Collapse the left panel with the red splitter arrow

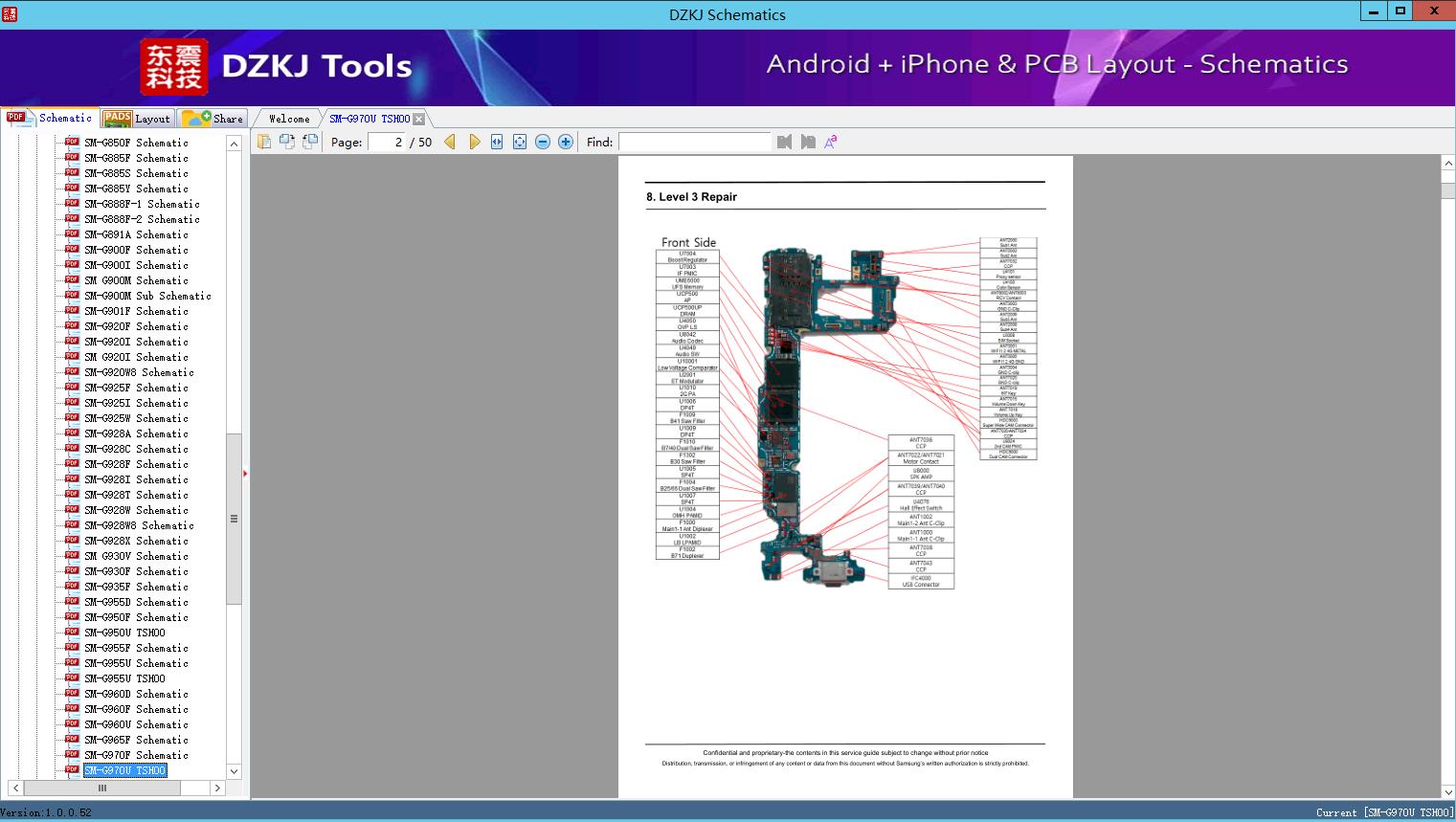245,473
